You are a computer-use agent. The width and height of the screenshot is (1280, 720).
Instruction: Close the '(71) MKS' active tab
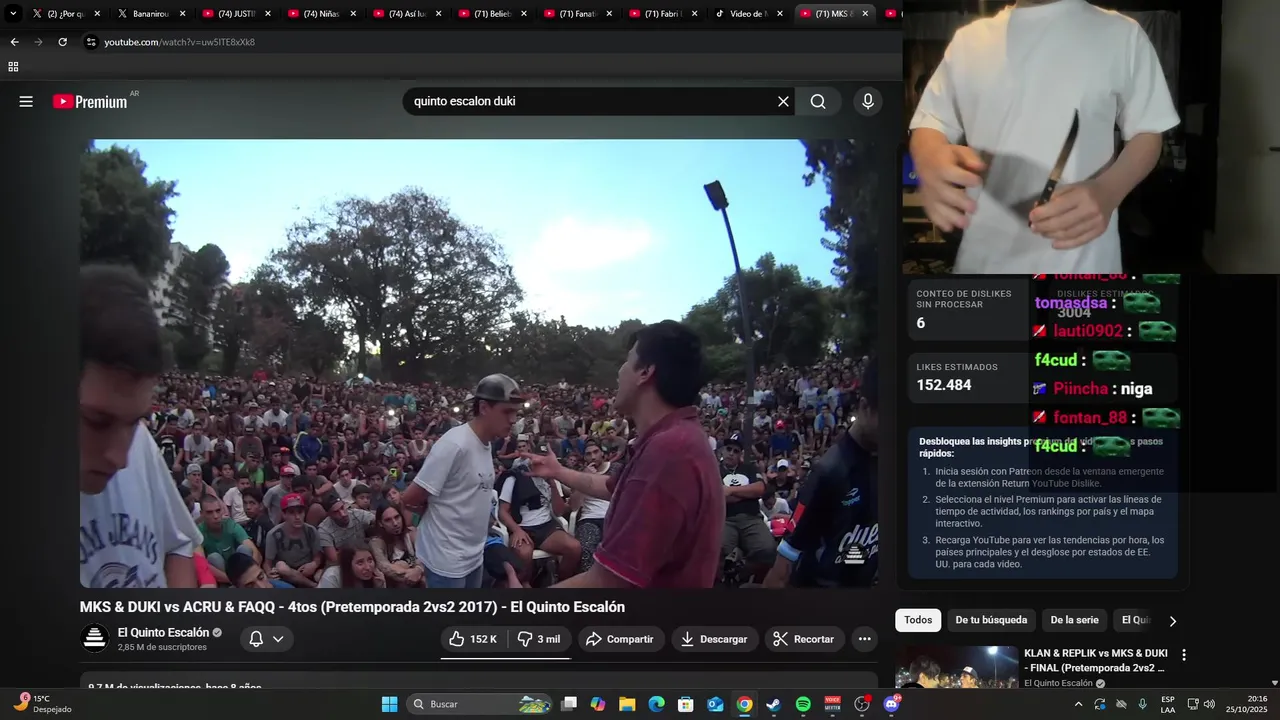[865, 14]
